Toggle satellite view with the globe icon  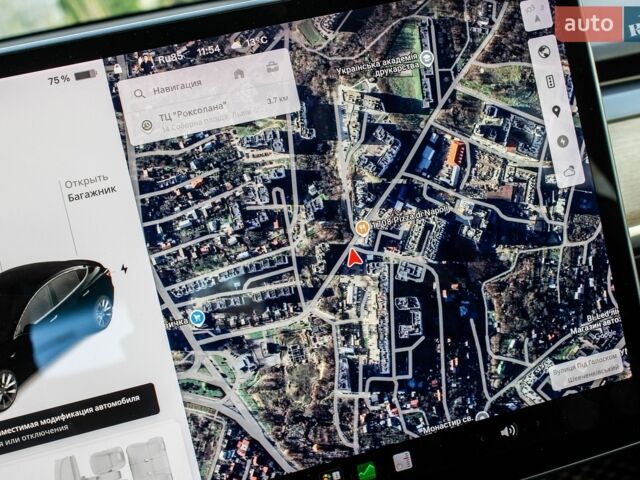(x=544, y=52)
